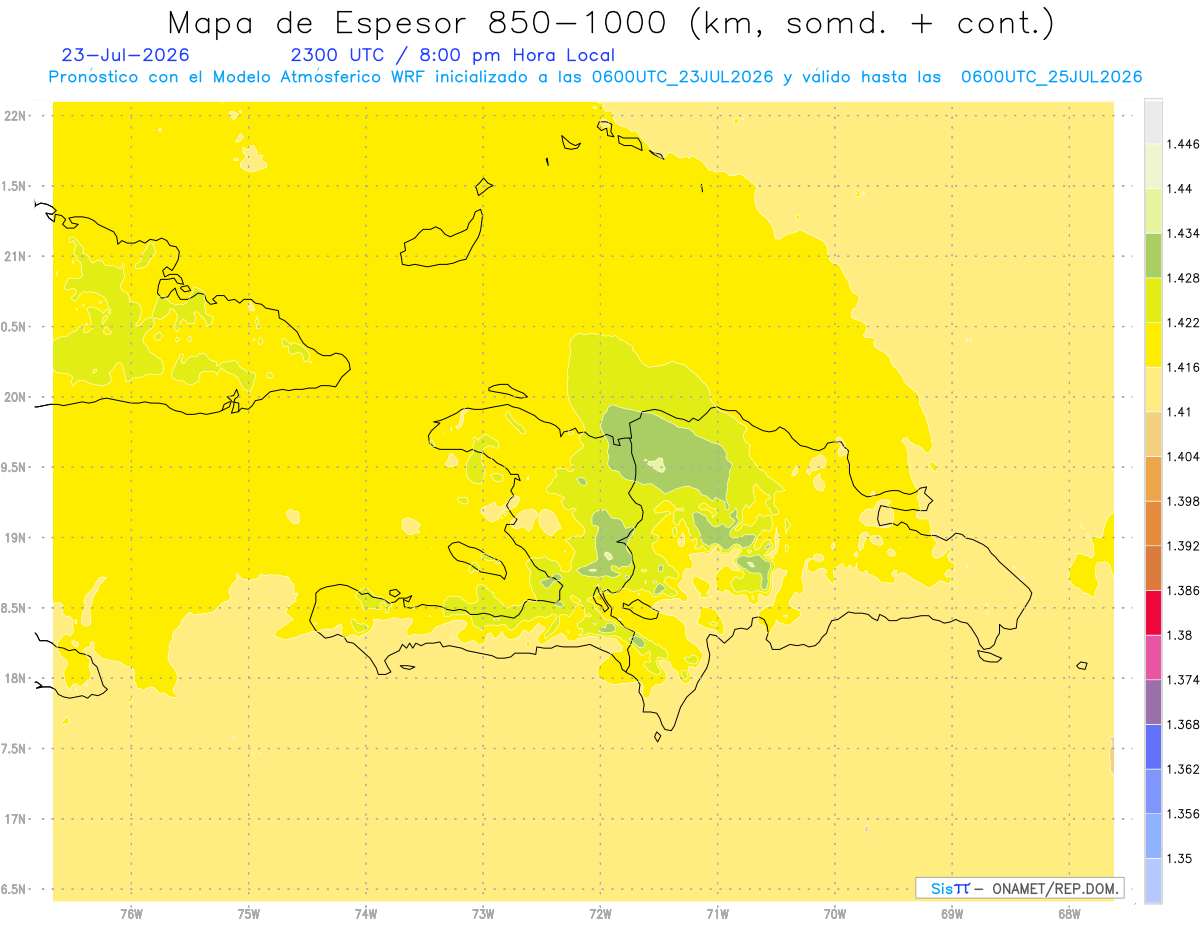Click the legend value '1.38'
Image resolution: width=1200 pixels, height=927 pixels.
(x=1179, y=636)
